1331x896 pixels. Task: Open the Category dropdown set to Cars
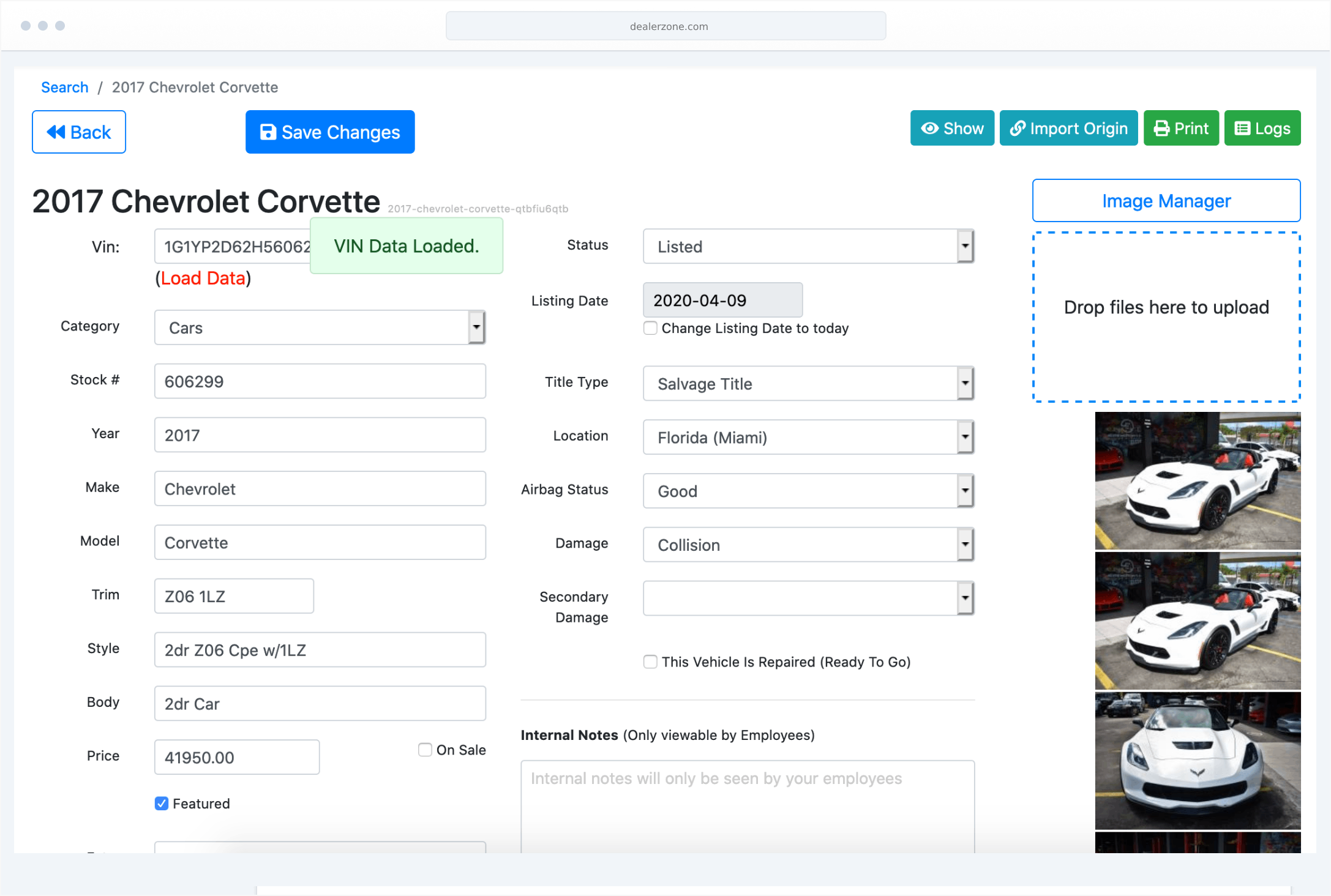point(320,327)
